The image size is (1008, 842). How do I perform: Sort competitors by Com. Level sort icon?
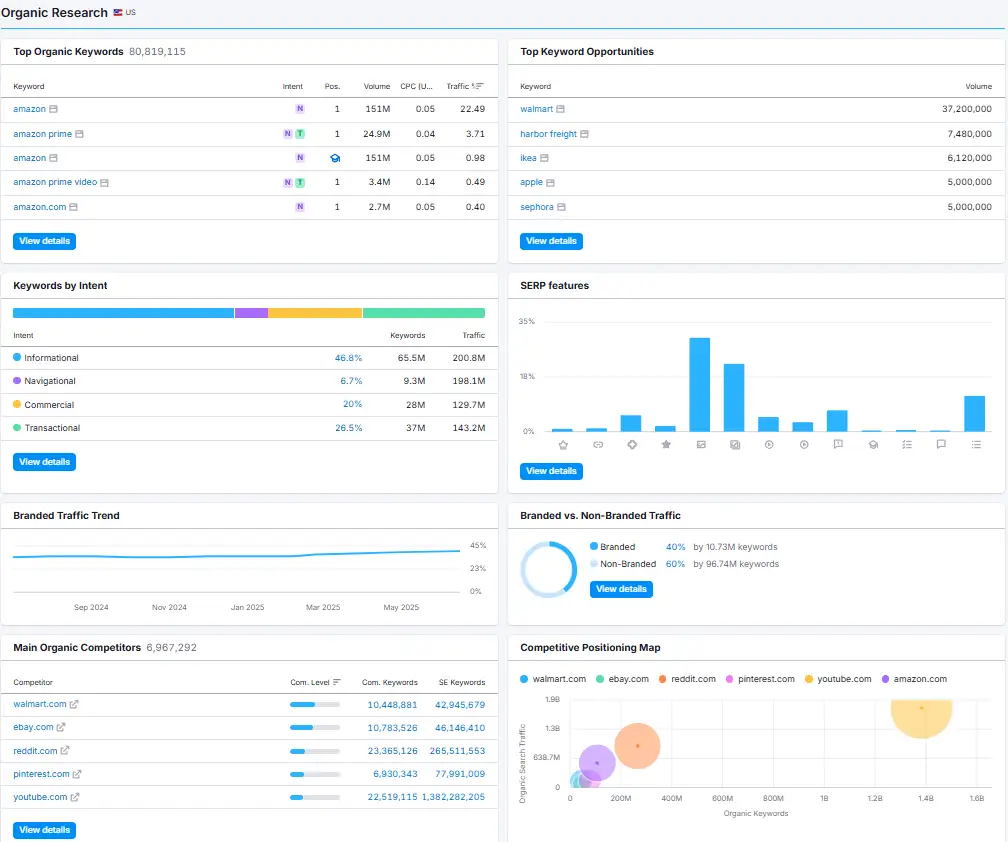tap(337, 682)
